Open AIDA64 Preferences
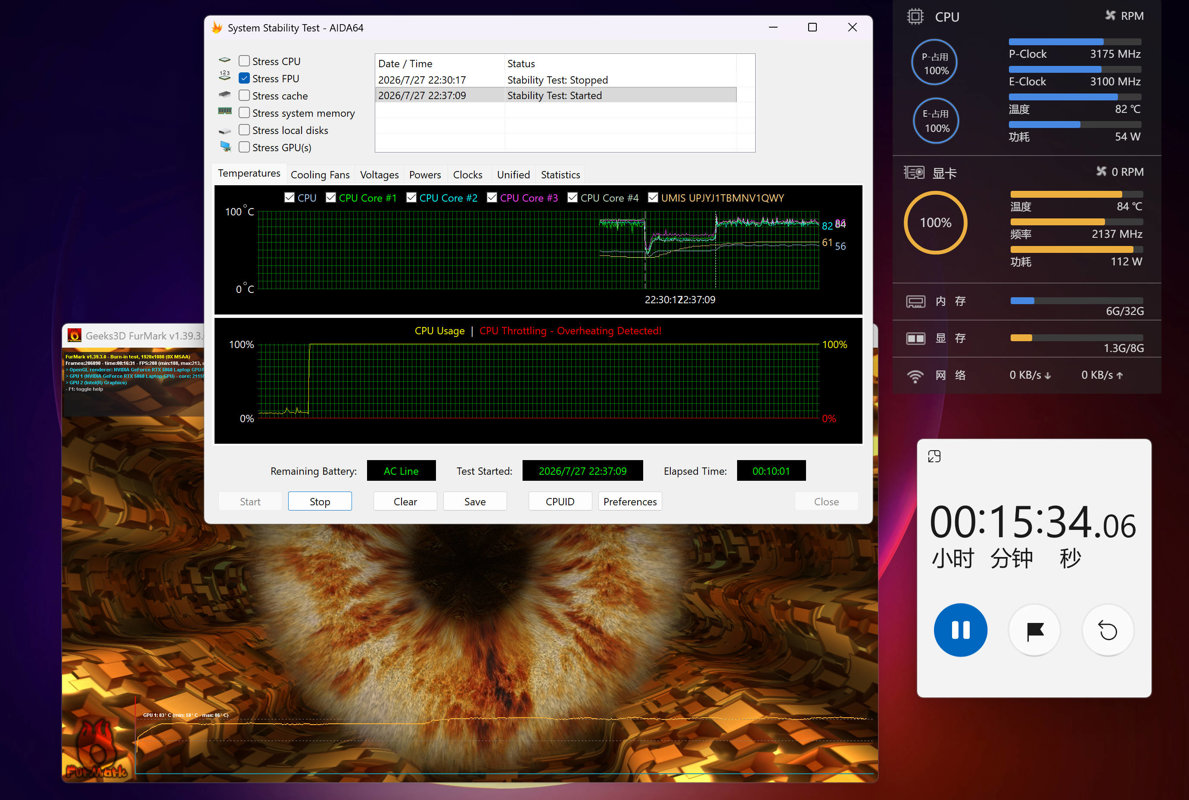The image size is (1189, 800). tap(629, 501)
